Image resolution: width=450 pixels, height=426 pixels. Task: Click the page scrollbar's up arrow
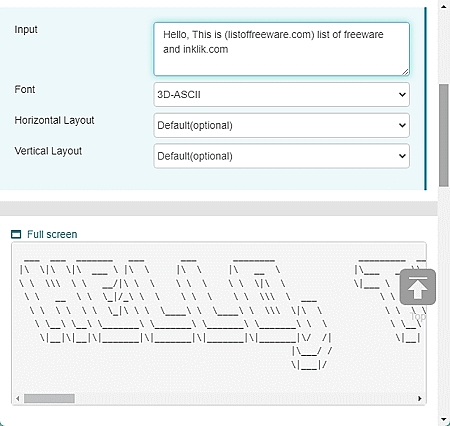pos(444,6)
